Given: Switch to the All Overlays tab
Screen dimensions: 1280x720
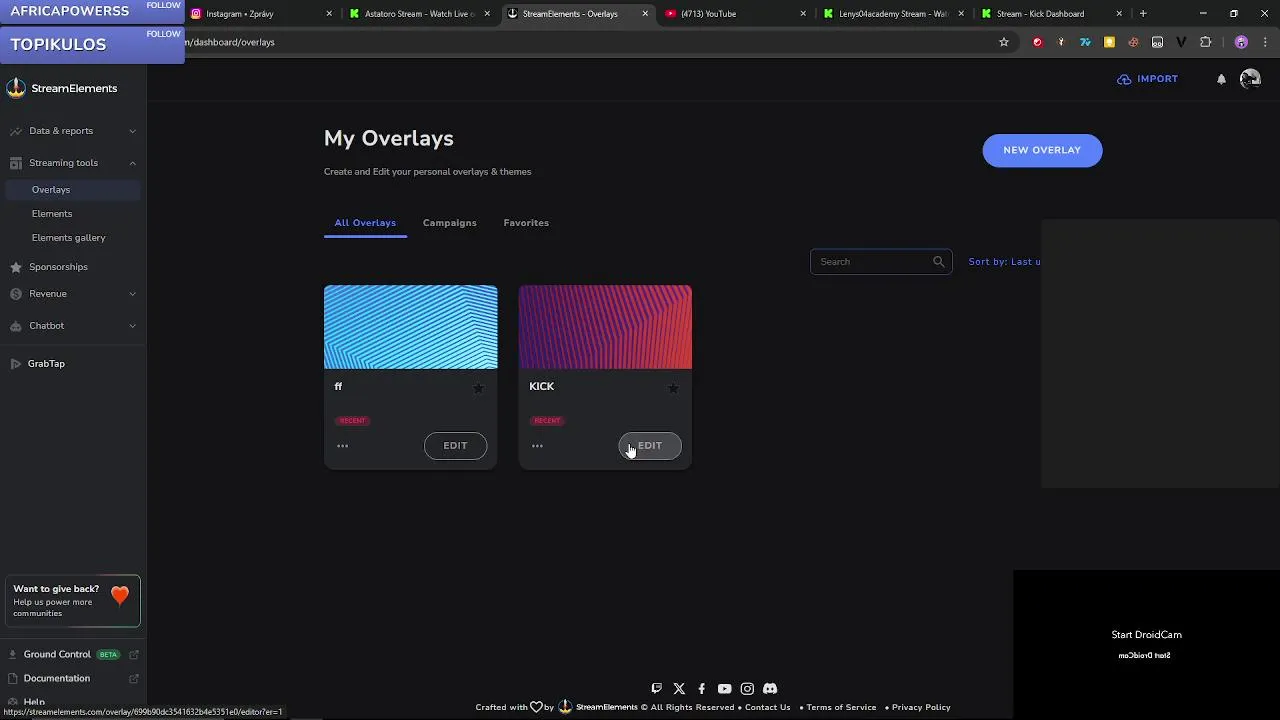Looking at the screenshot, I should click(365, 223).
